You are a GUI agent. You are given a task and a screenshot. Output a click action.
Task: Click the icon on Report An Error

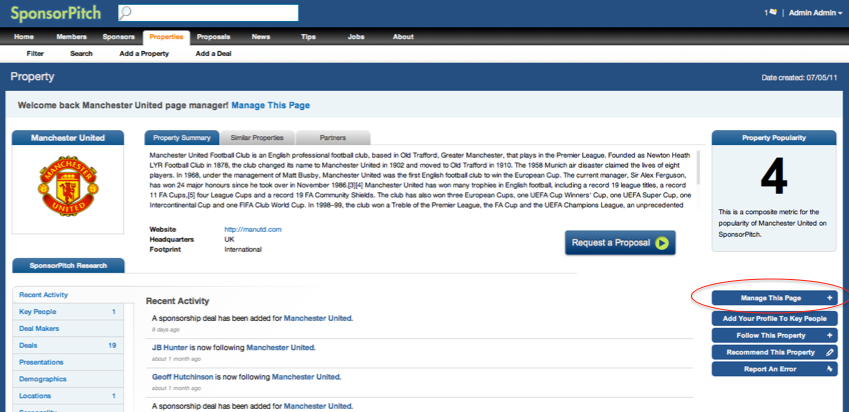click(x=830, y=369)
